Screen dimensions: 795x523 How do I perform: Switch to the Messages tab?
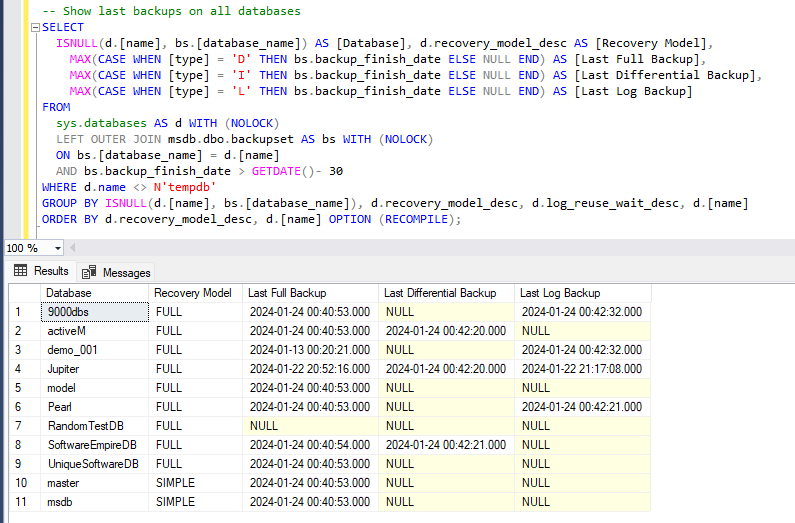point(126,272)
